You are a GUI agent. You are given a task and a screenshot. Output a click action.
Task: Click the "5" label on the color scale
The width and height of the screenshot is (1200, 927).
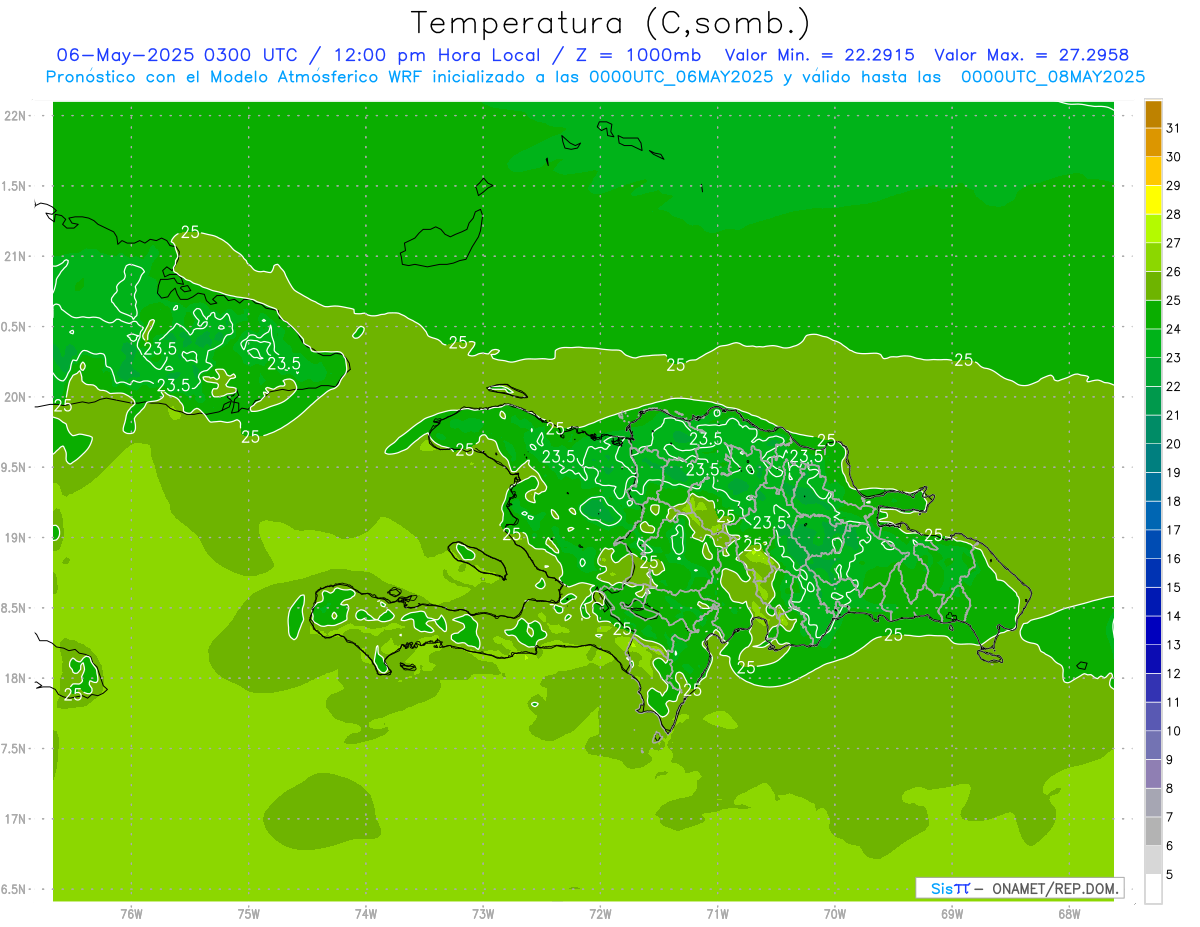[x=1169, y=875]
